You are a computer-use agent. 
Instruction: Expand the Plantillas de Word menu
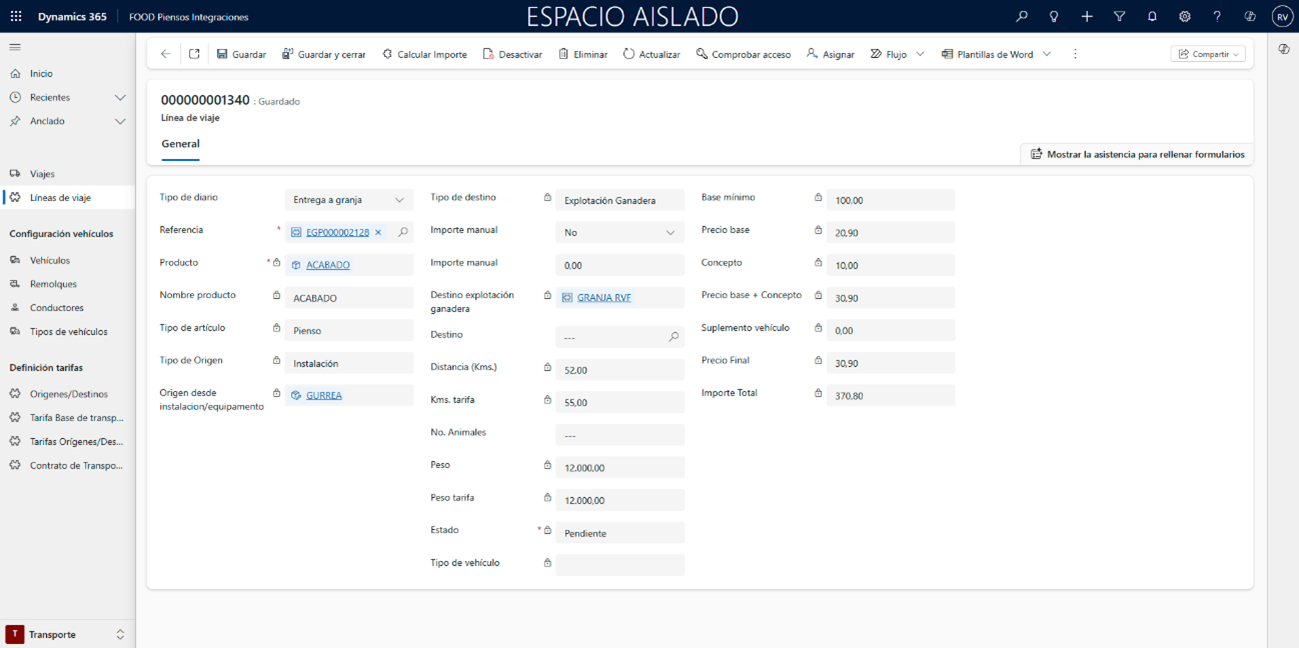[x=1047, y=54]
